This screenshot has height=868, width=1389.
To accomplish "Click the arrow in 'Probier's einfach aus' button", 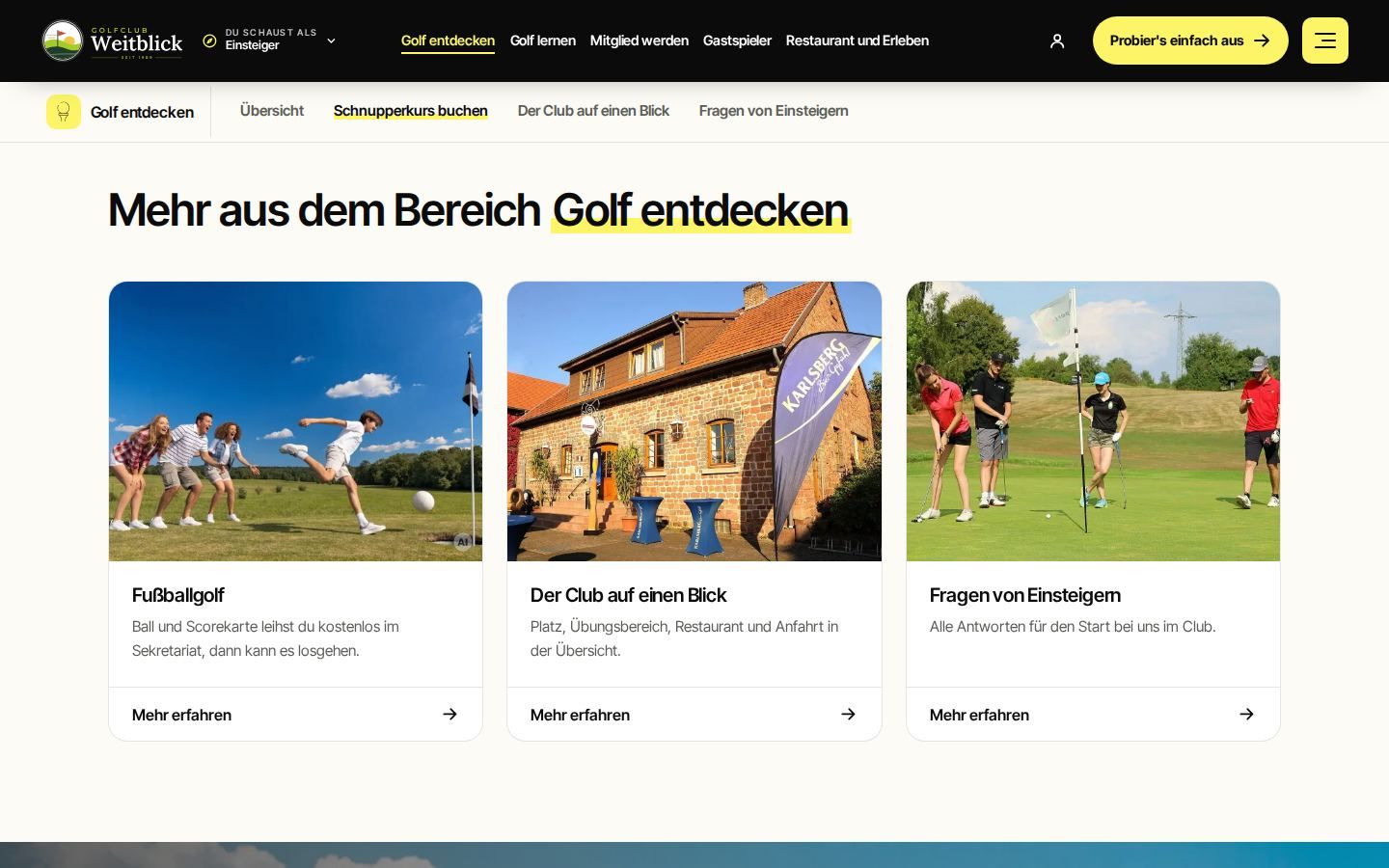I will [1261, 41].
